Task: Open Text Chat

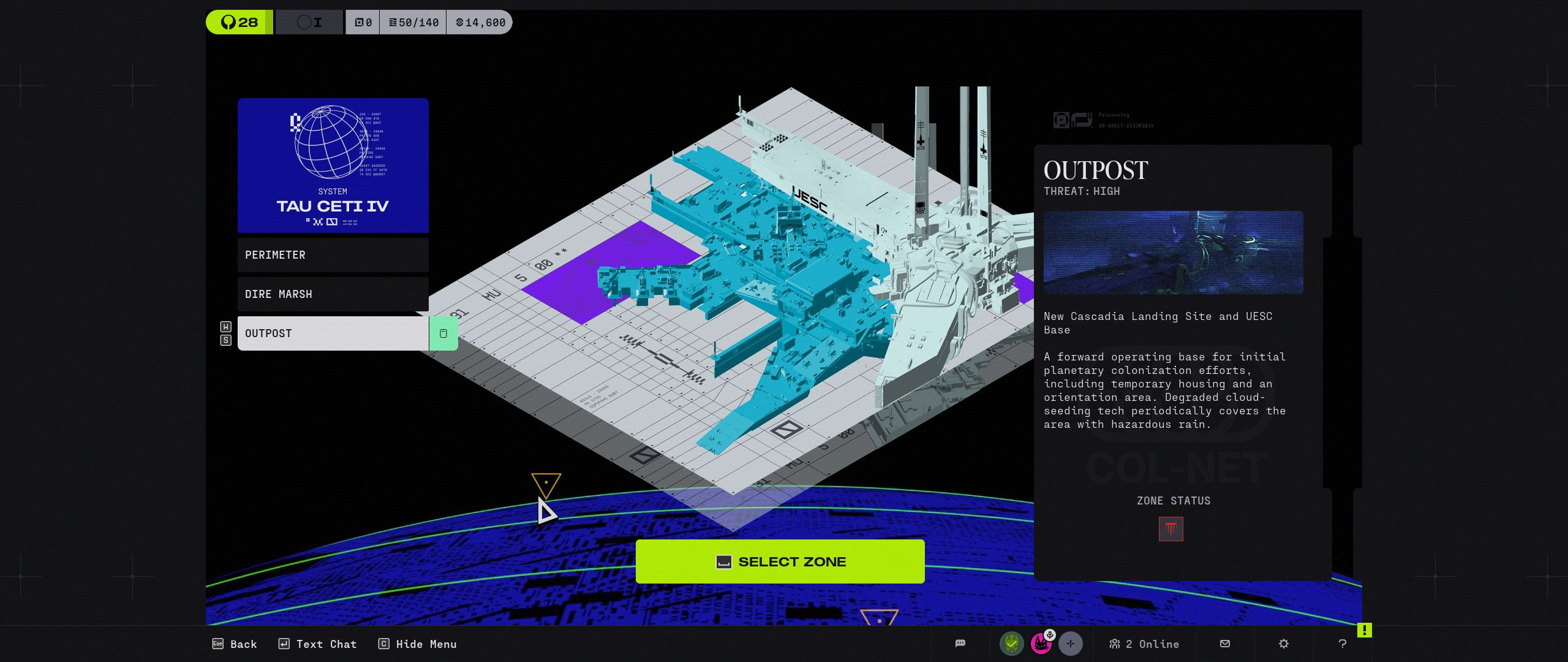Action: pos(317,644)
